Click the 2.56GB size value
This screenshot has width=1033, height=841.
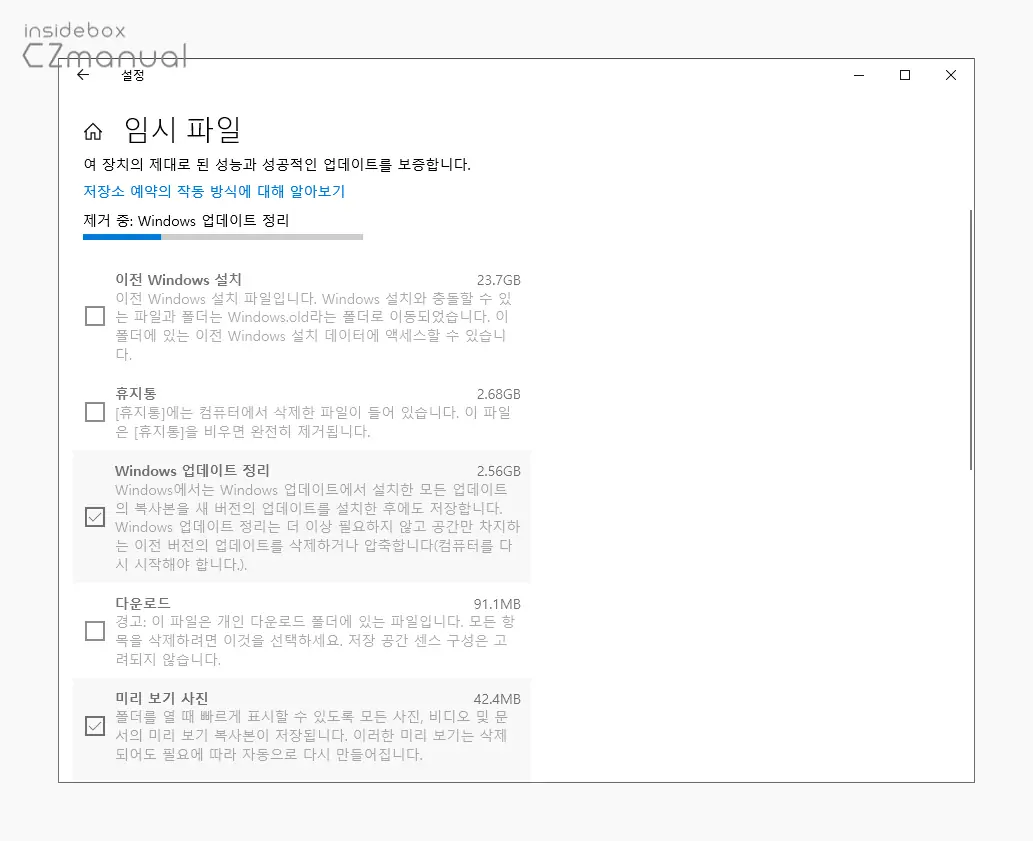click(499, 472)
